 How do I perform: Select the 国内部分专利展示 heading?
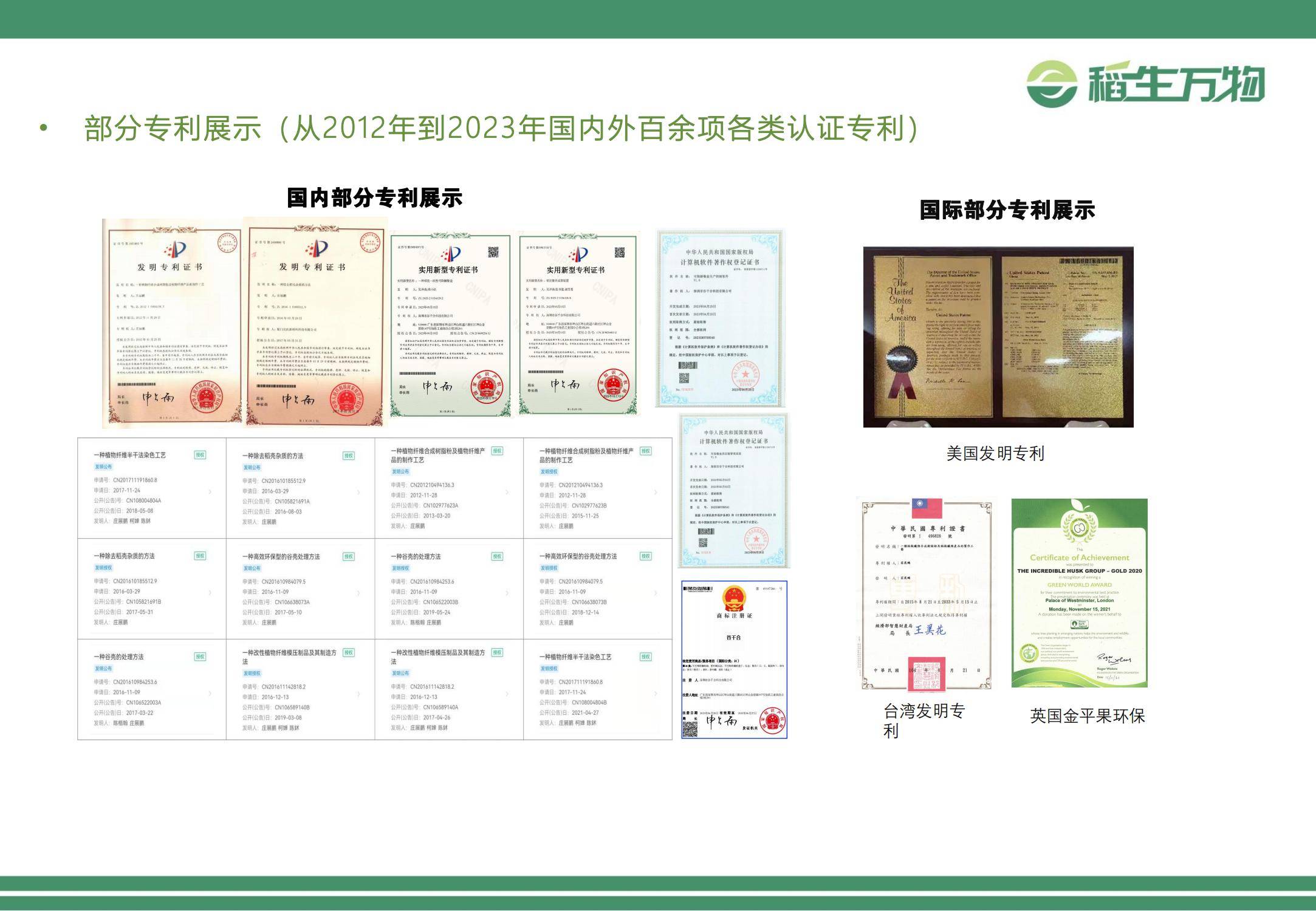tap(375, 198)
